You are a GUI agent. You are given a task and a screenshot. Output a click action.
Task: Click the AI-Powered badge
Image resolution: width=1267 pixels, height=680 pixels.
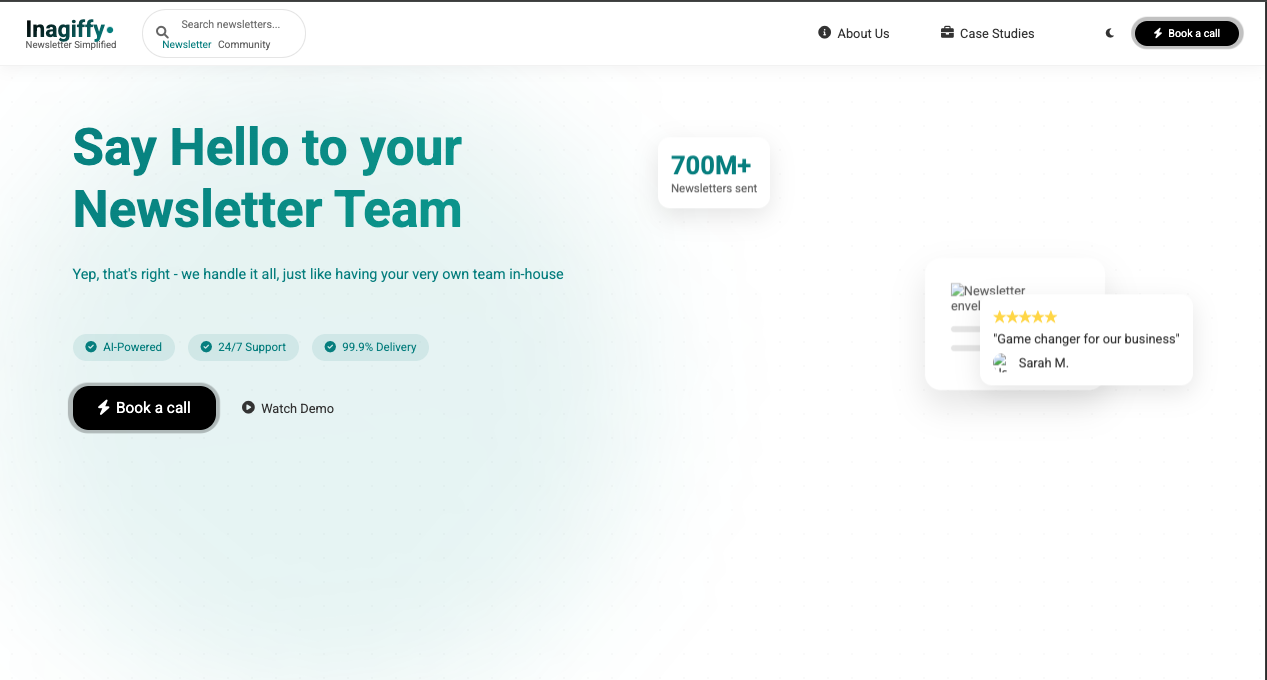click(x=124, y=347)
